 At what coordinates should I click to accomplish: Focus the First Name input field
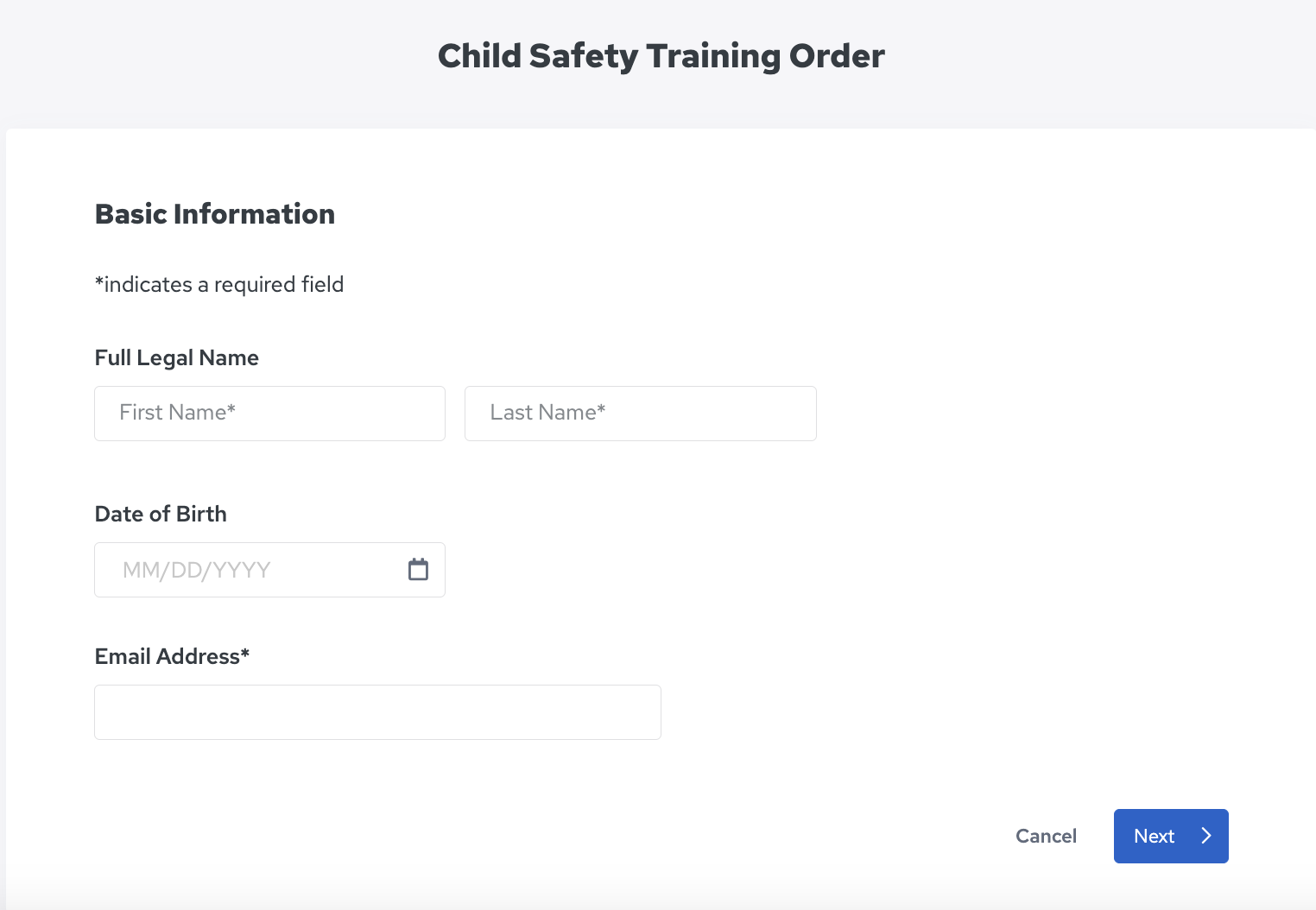coord(269,414)
